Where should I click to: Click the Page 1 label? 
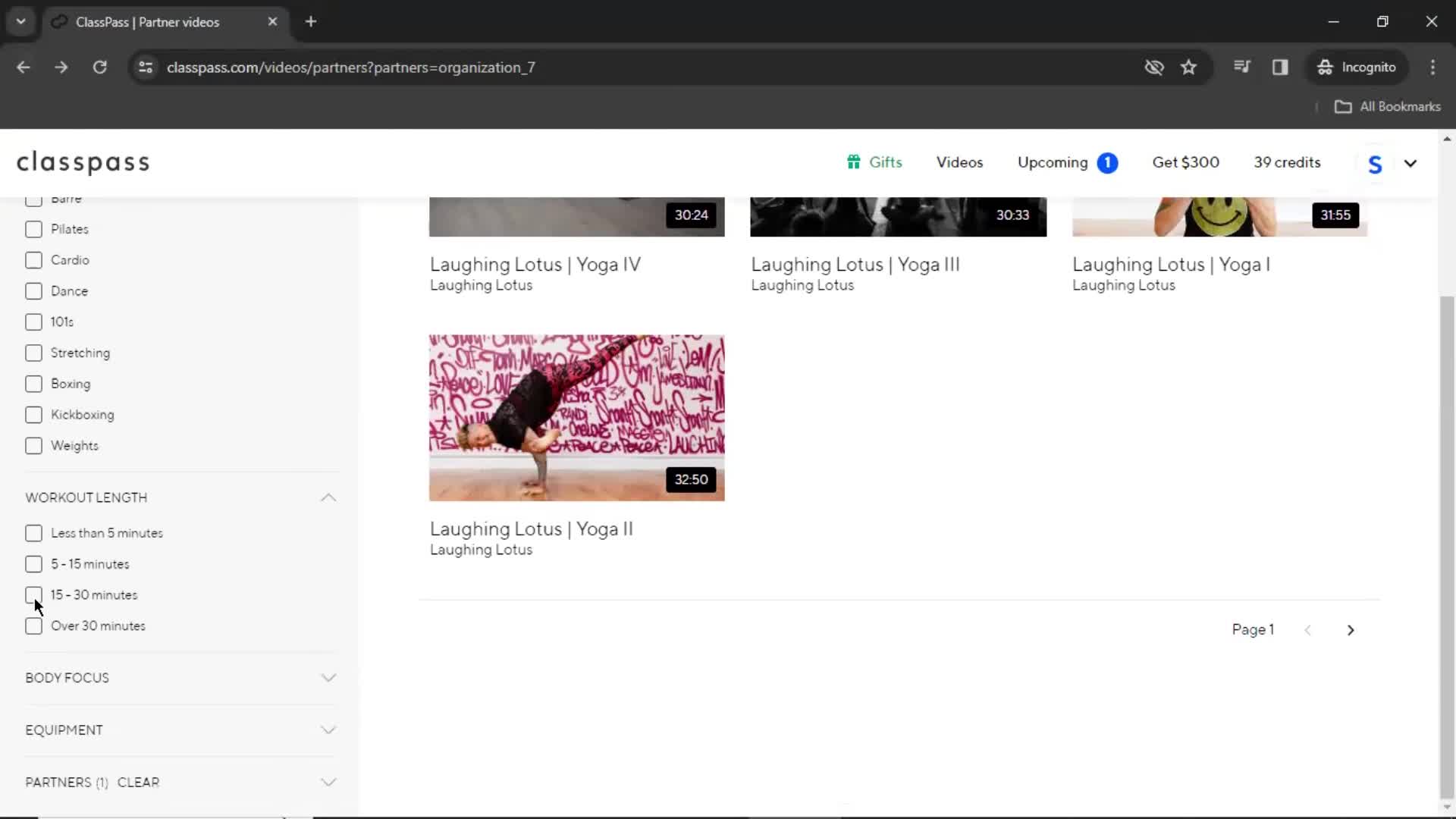1253,629
